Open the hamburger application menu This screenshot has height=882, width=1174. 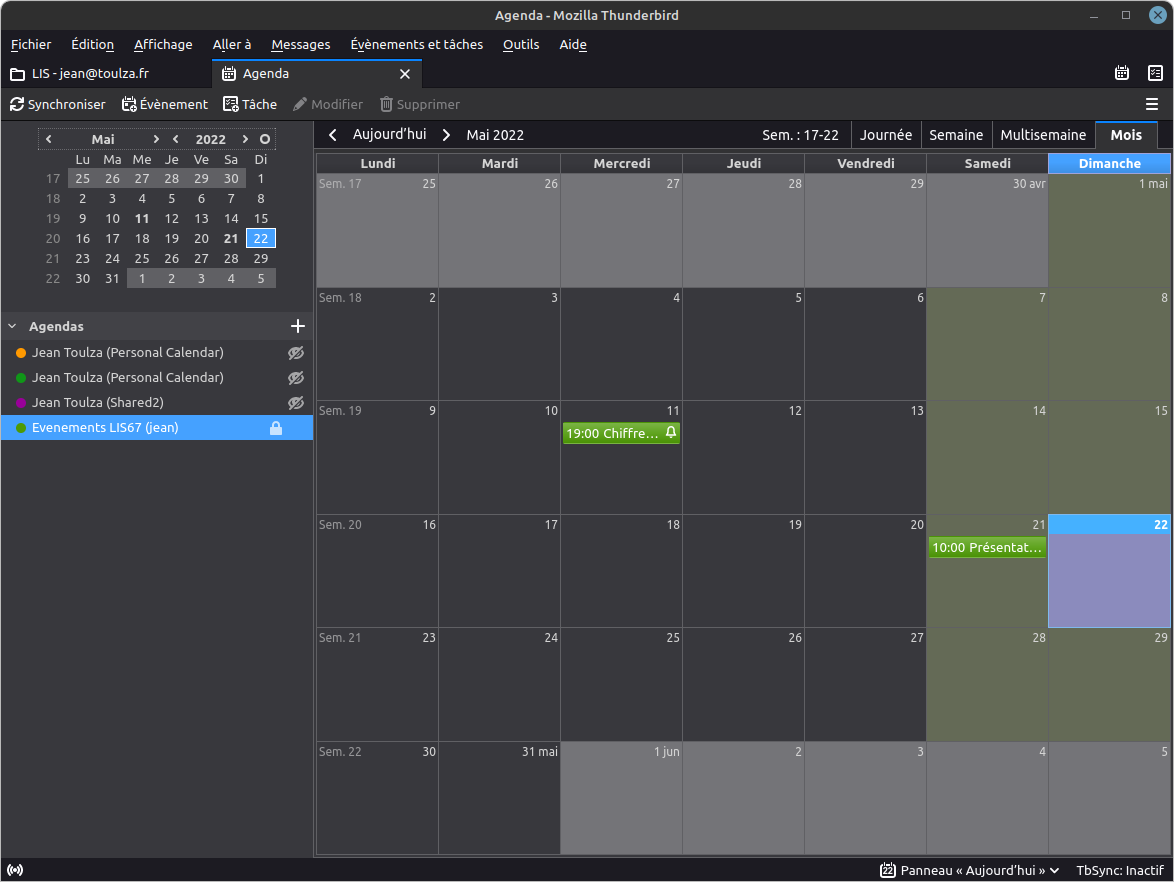tap(1152, 104)
